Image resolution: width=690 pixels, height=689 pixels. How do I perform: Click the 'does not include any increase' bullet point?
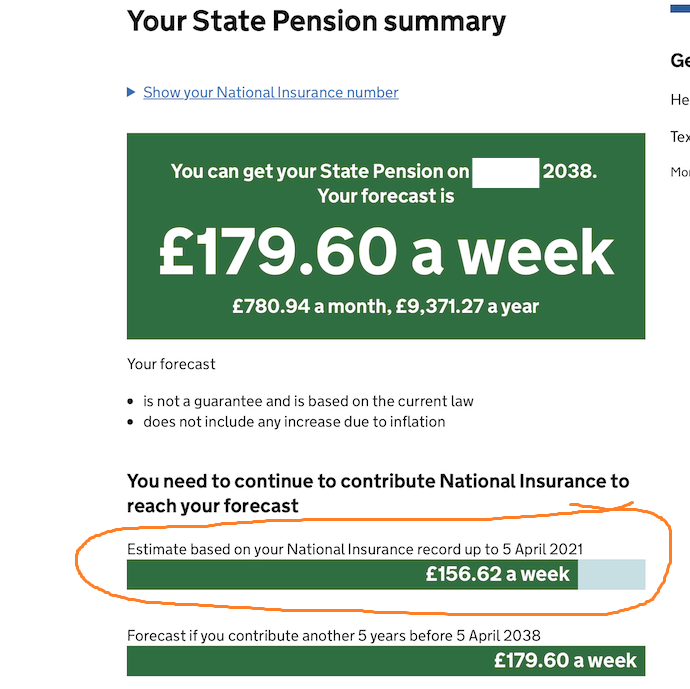[294, 421]
